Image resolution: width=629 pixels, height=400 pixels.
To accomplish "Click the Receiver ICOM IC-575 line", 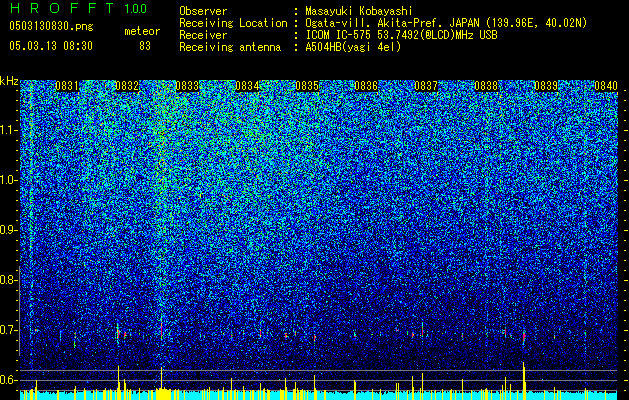I will 401,35.
